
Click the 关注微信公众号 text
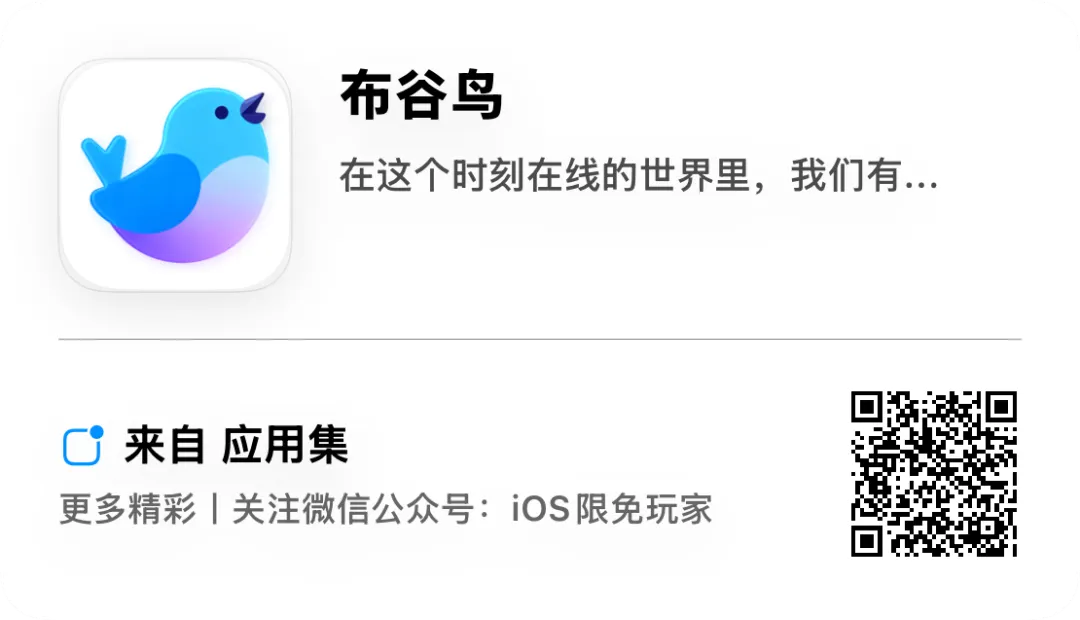click(x=353, y=509)
